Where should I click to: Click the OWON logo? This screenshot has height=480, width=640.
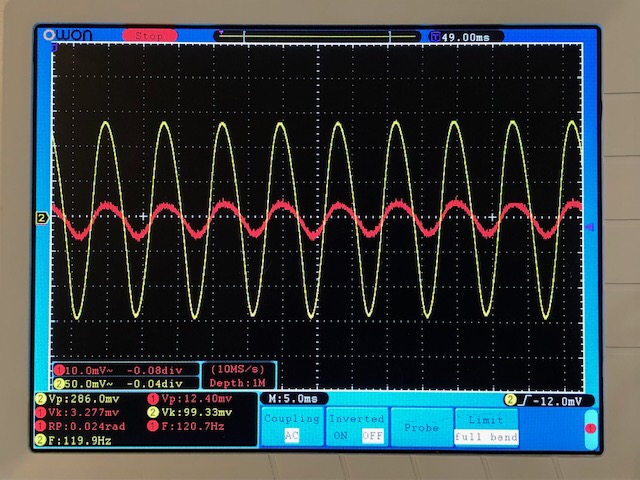(68, 35)
